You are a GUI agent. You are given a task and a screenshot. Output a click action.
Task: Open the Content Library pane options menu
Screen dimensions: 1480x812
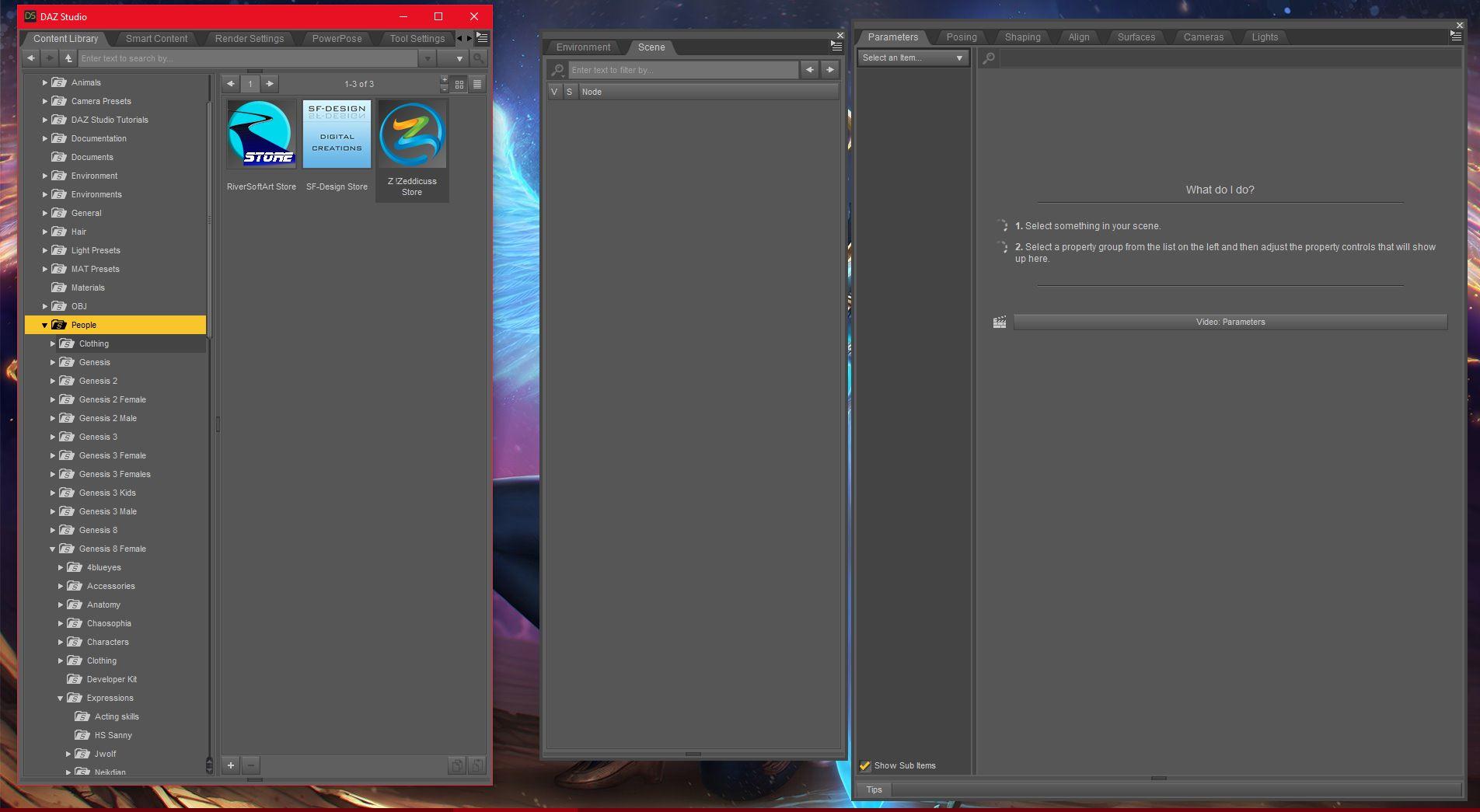point(483,38)
